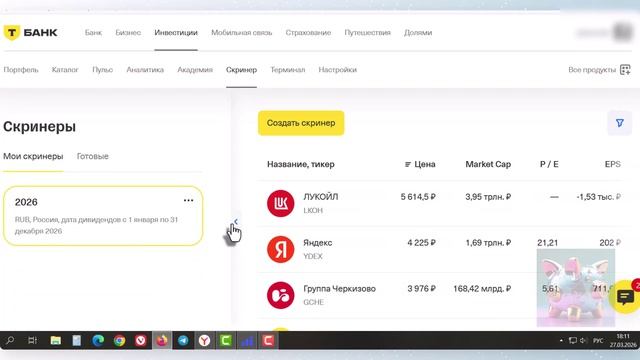The image size is (640, 360).
Task: Sort by the Цена column
Action: (x=420, y=164)
